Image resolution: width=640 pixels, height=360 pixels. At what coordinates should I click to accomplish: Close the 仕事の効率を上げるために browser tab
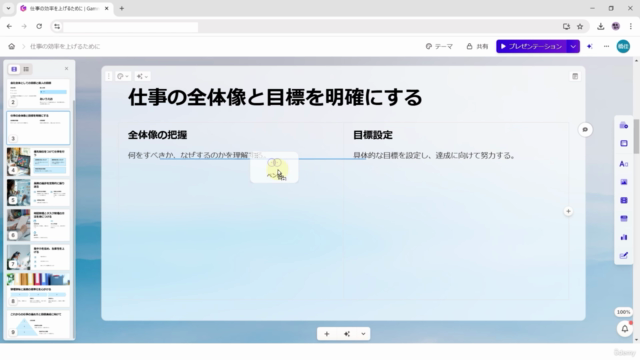(x=107, y=9)
